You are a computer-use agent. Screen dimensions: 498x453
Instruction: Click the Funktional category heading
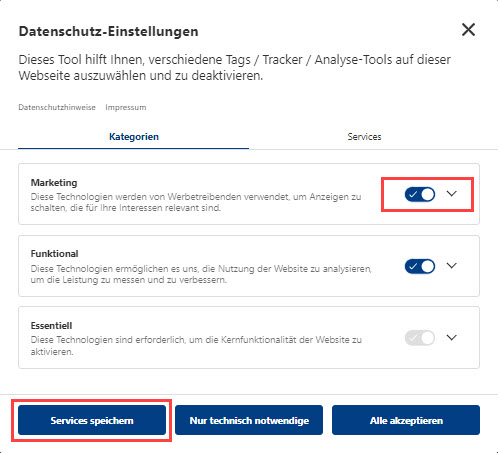(54, 254)
